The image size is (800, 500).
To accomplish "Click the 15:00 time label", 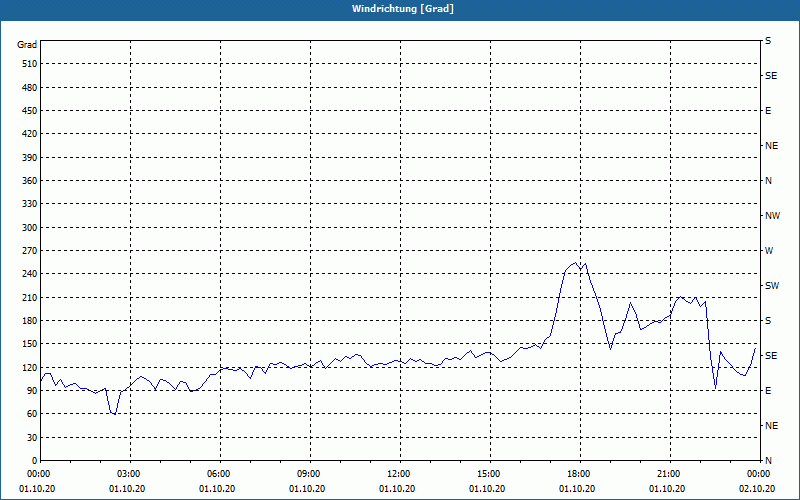I will coord(490,473).
